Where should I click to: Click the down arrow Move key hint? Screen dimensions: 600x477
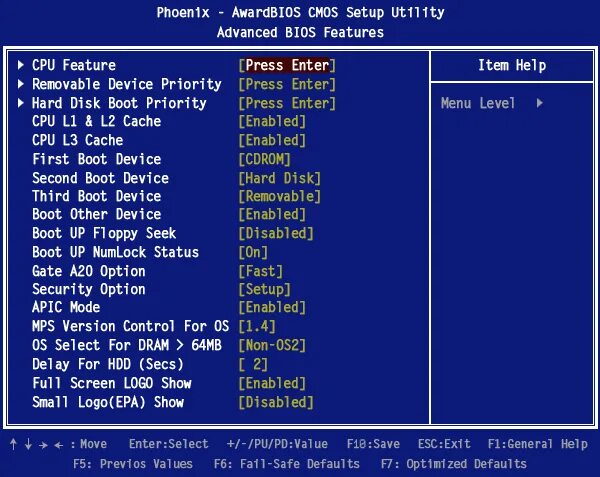(x=28, y=444)
